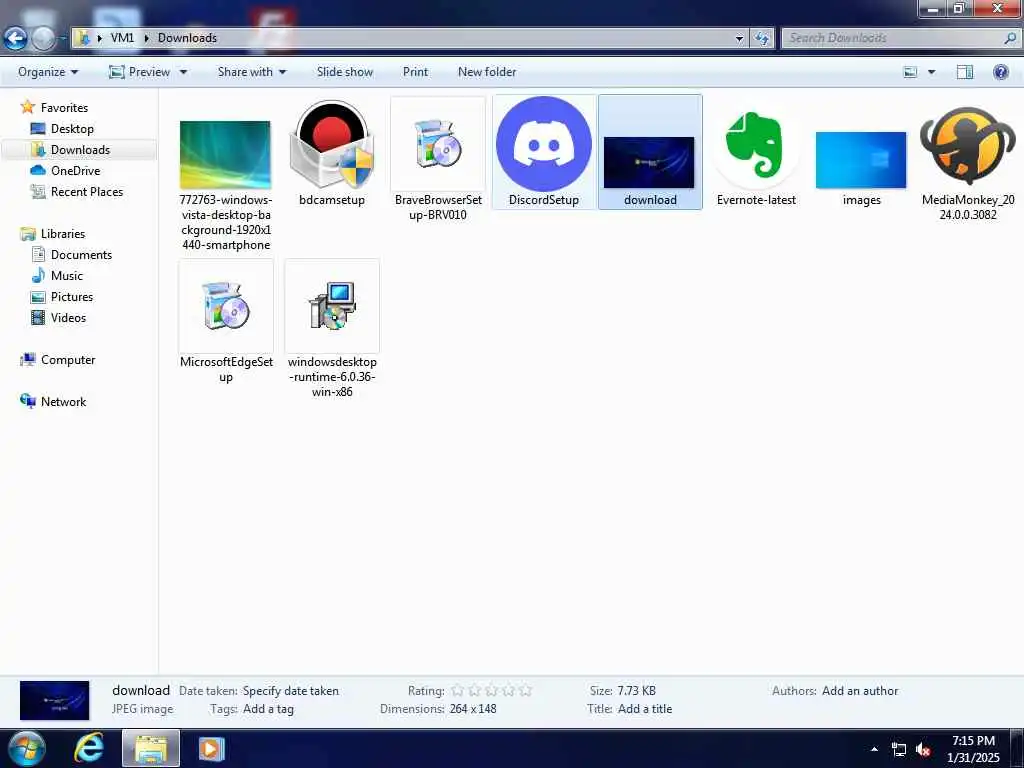Open the Preview dropdown arrow

click(x=184, y=72)
